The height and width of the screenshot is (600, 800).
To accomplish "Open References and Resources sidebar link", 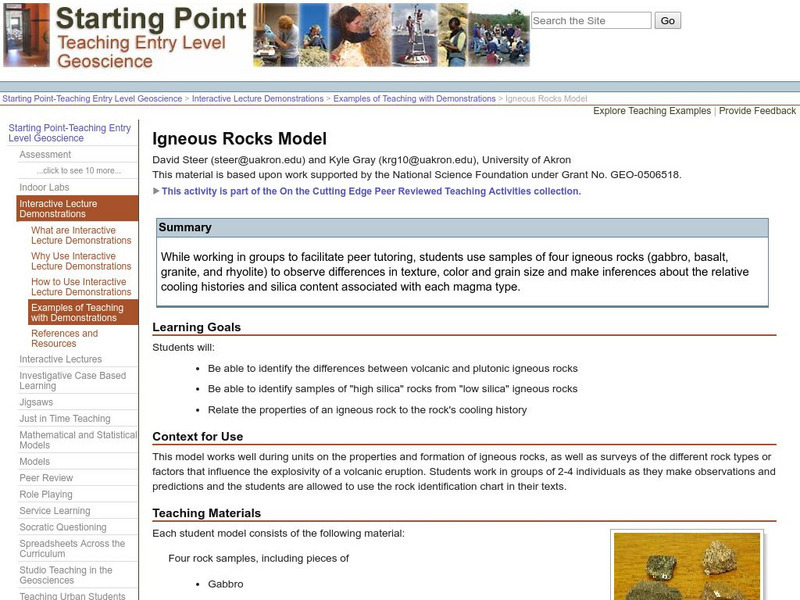I will pos(64,338).
